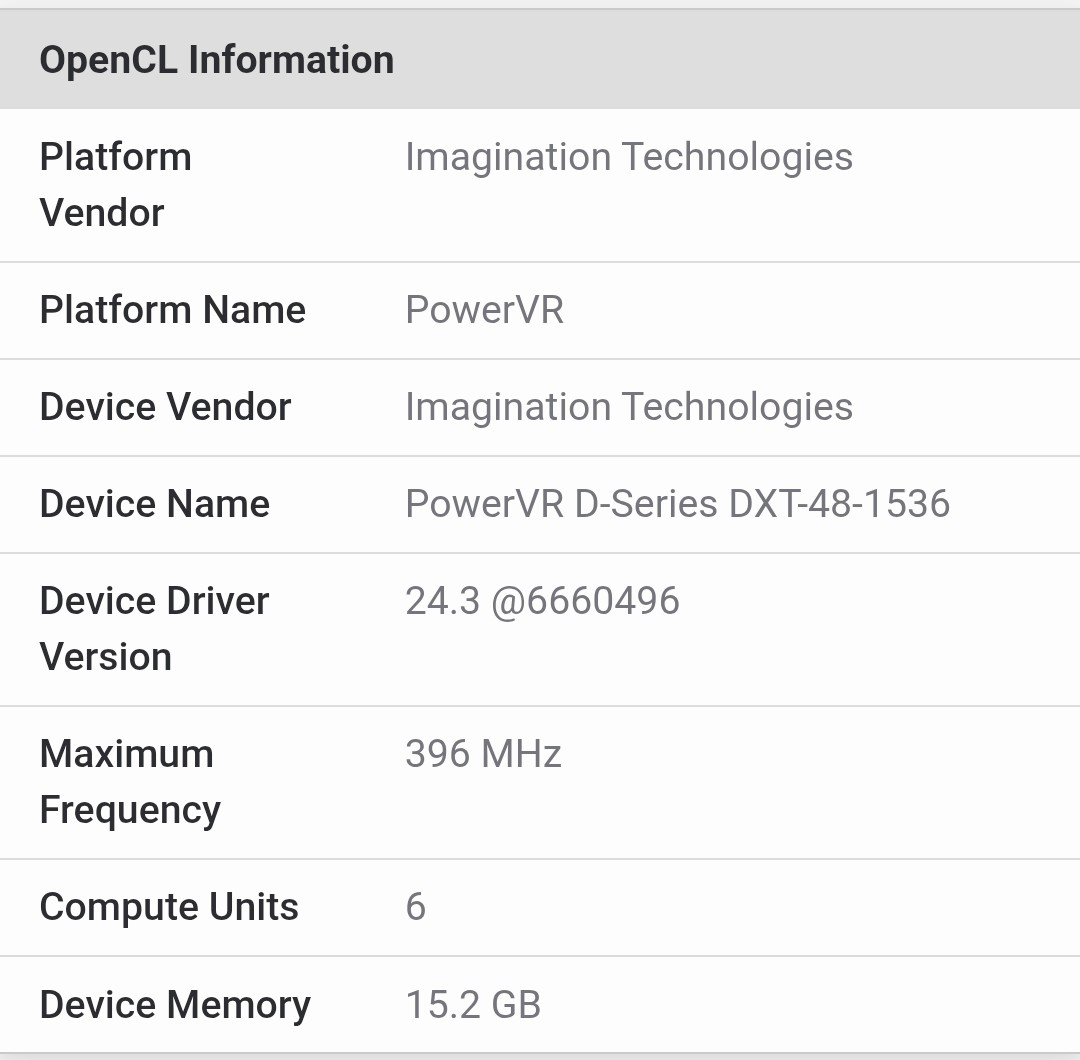
Task: Select the Maximum Frequency label
Action: click(x=129, y=782)
